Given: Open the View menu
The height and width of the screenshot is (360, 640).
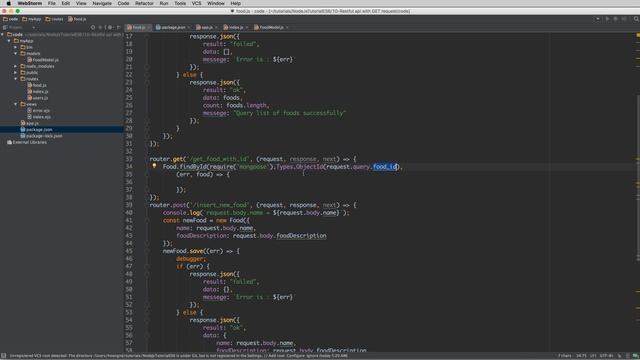Looking at the screenshot, I should tap(81, 3).
